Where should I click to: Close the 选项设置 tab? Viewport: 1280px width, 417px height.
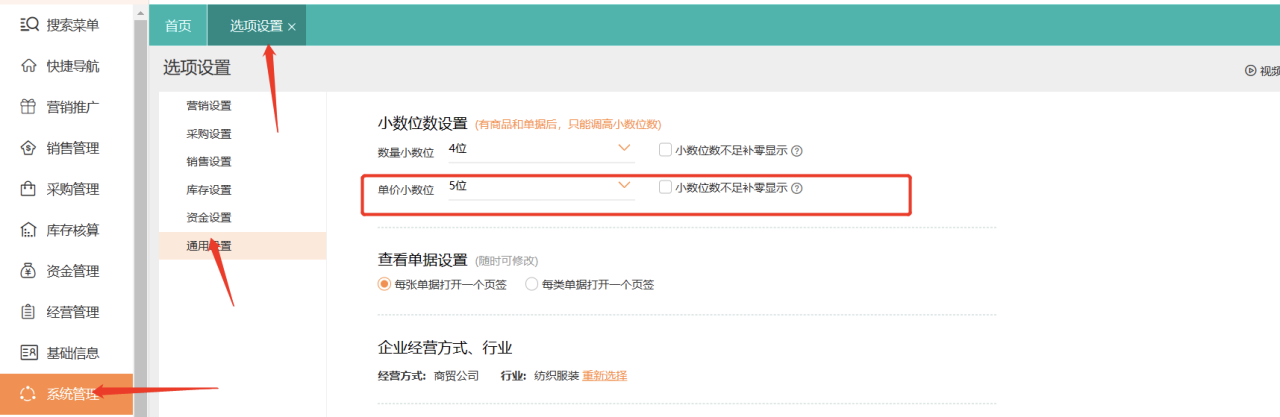pos(292,27)
